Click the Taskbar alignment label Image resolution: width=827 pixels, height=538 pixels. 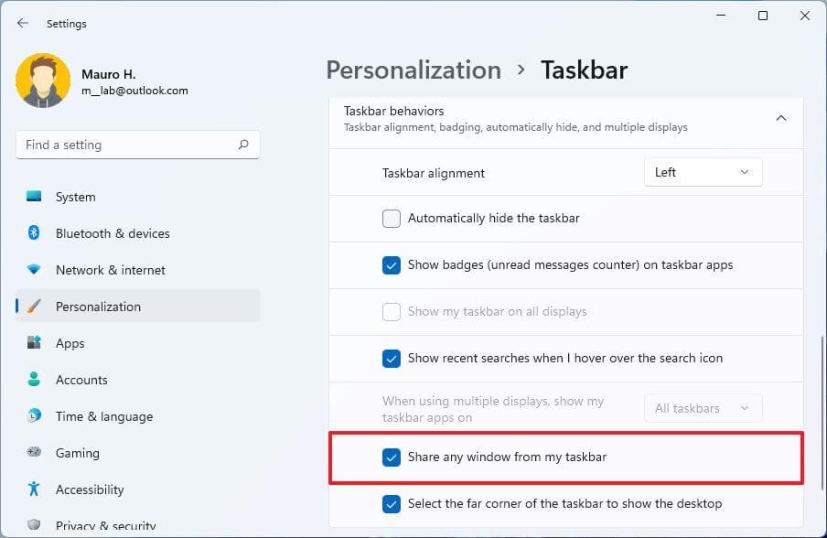point(434,173)
